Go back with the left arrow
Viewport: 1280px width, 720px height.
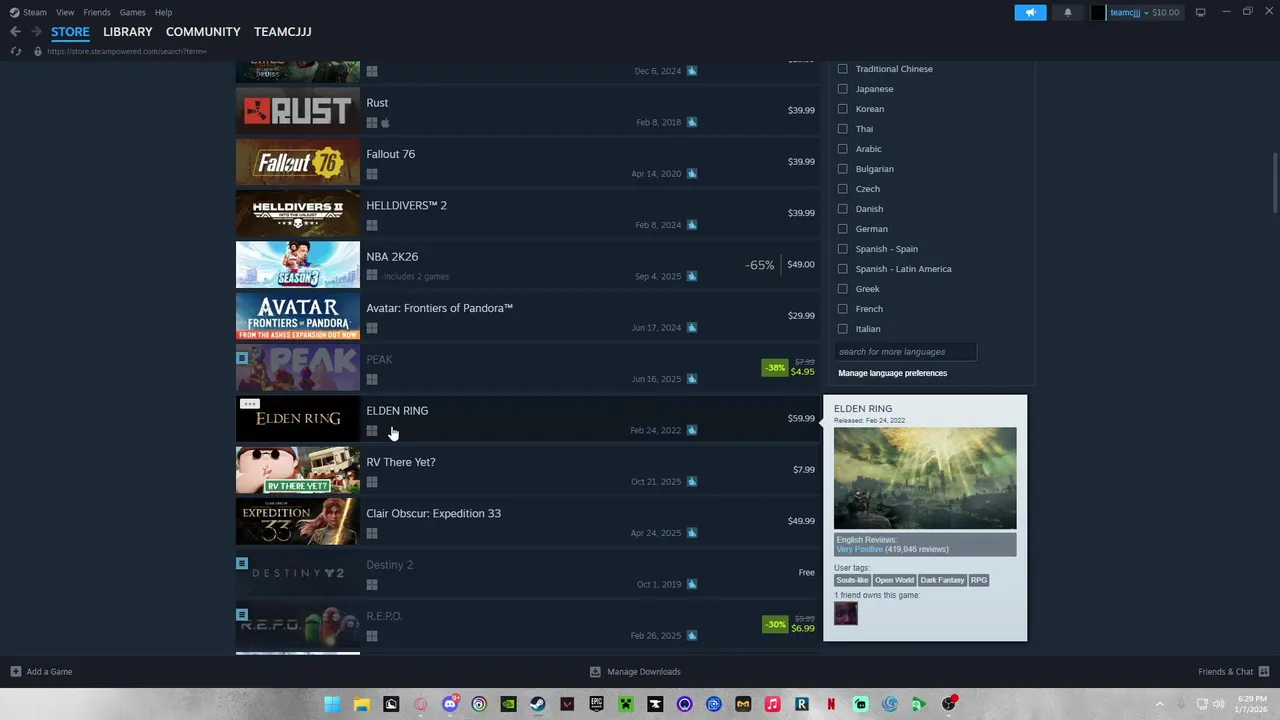[x=15, y=32]
